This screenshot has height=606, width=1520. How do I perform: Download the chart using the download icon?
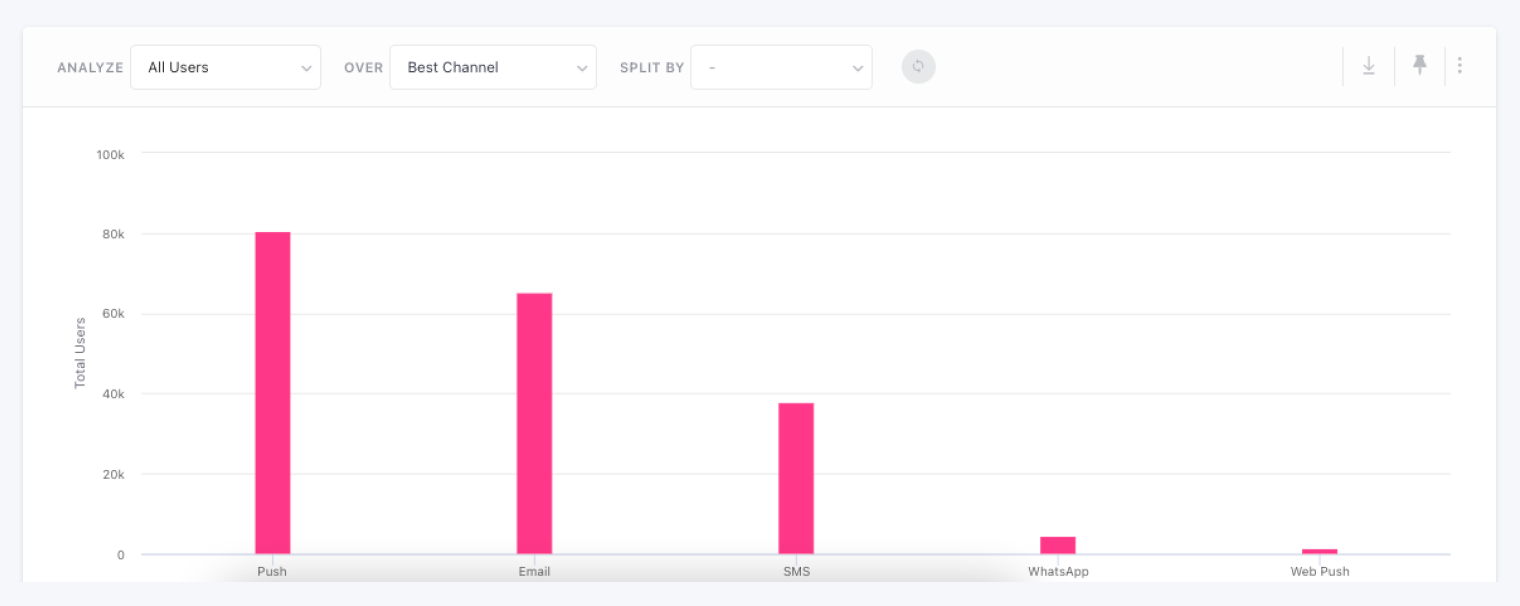point(1368,66)
